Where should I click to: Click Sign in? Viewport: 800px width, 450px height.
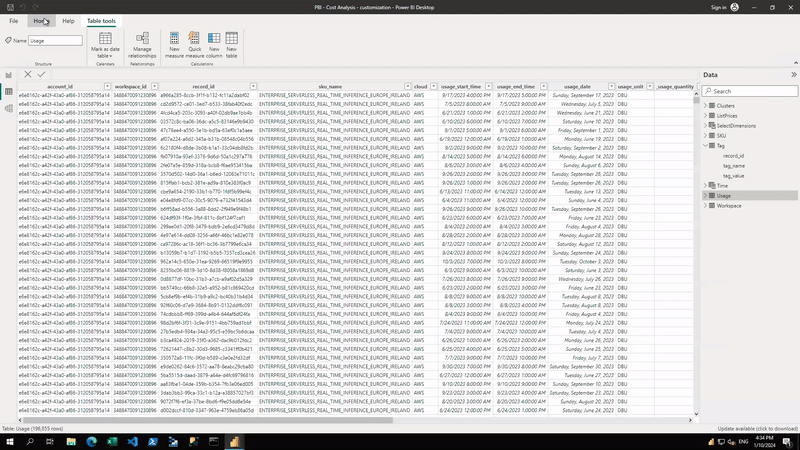[716, 7]
